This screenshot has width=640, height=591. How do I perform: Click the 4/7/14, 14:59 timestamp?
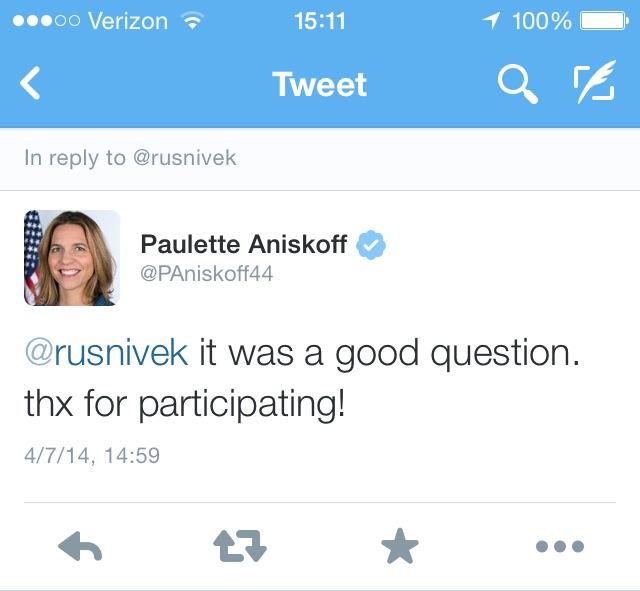92,456
